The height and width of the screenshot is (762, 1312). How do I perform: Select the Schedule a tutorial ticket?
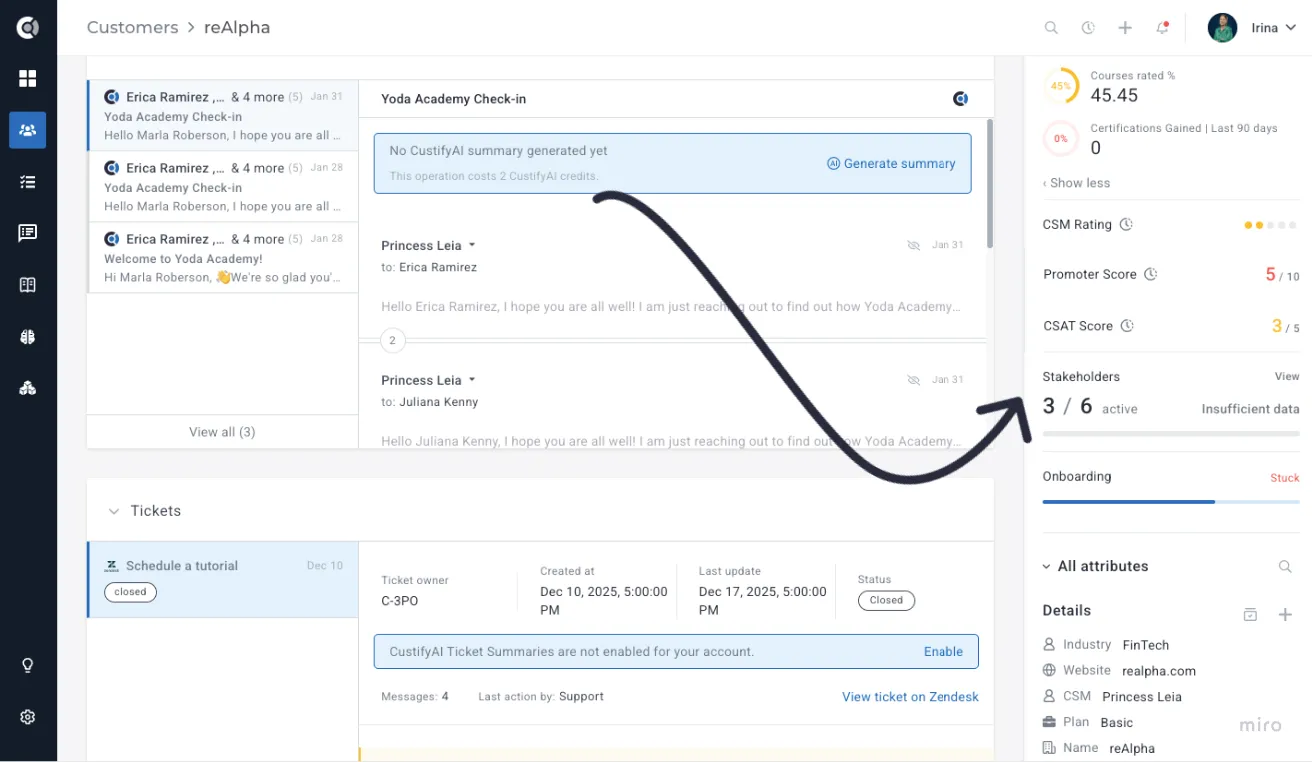[x=222, y=580]
